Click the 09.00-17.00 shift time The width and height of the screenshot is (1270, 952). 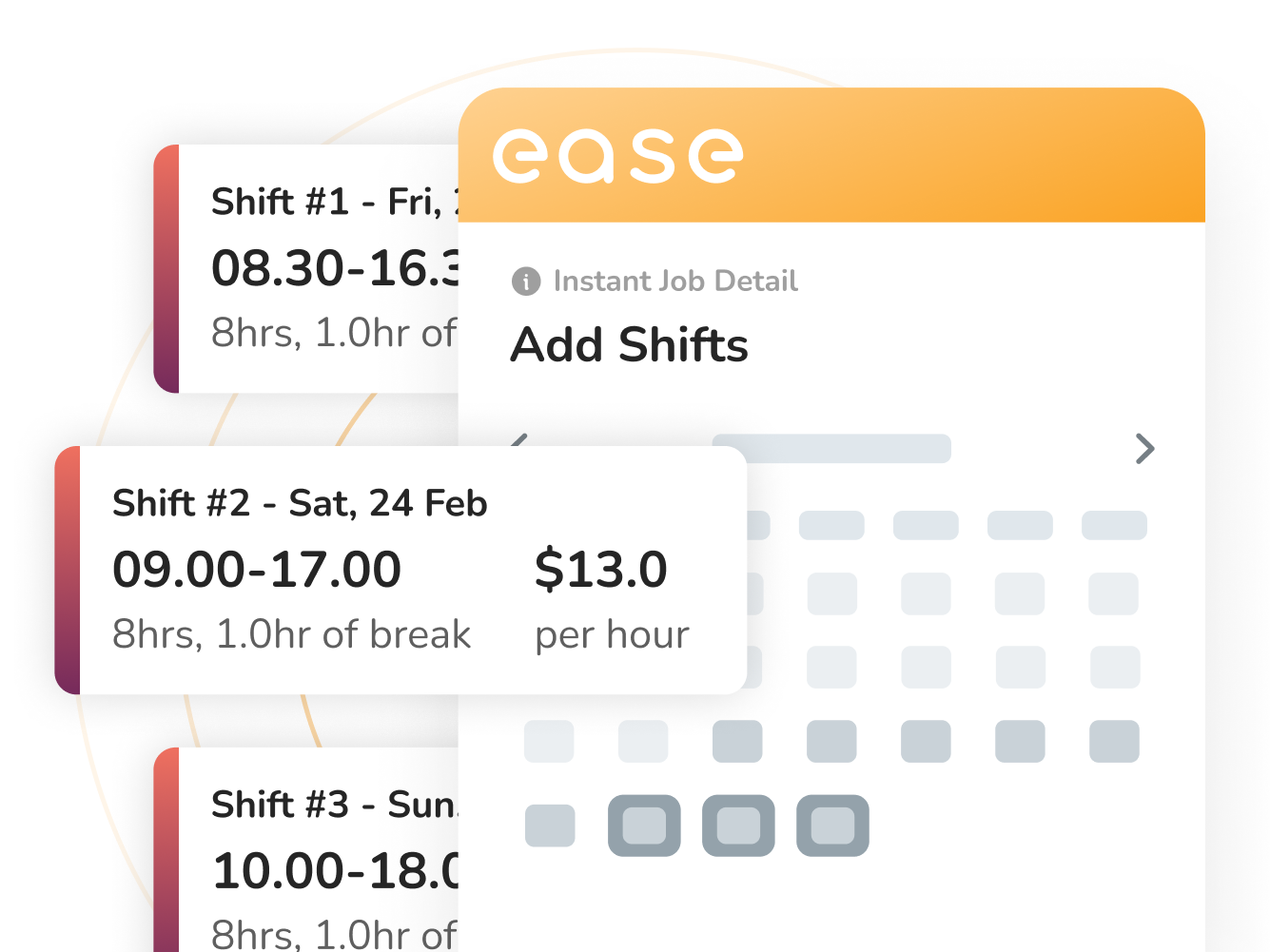click(257, 570)
